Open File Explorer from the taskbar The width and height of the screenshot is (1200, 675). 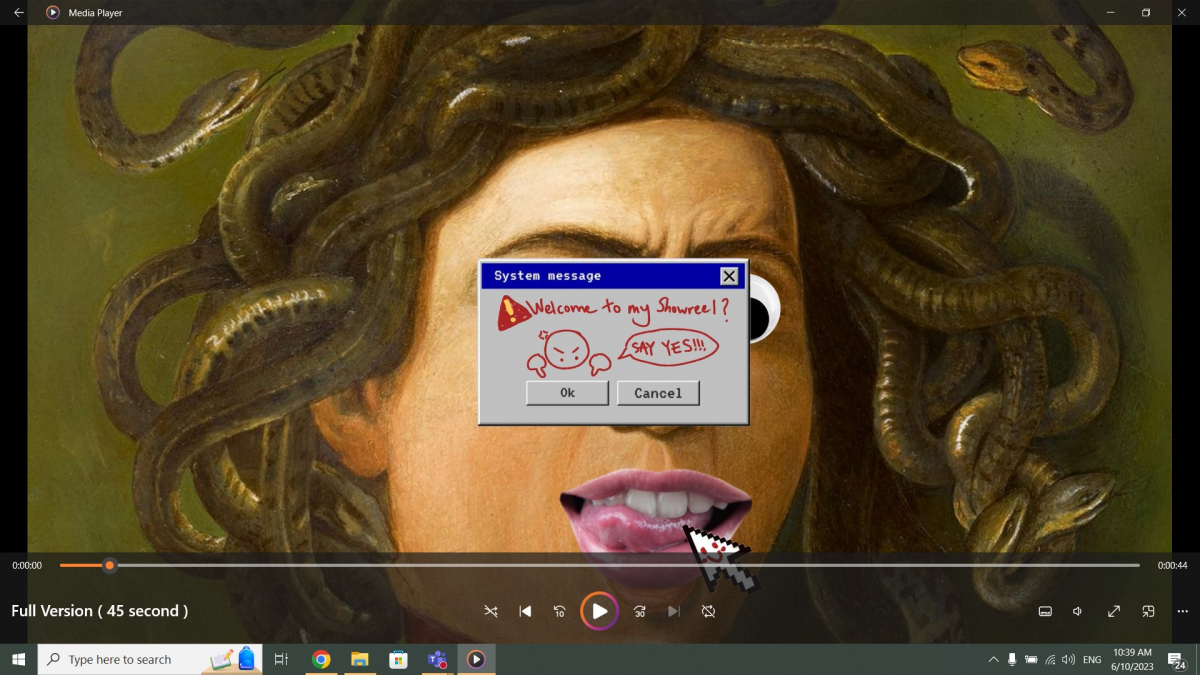360,659
